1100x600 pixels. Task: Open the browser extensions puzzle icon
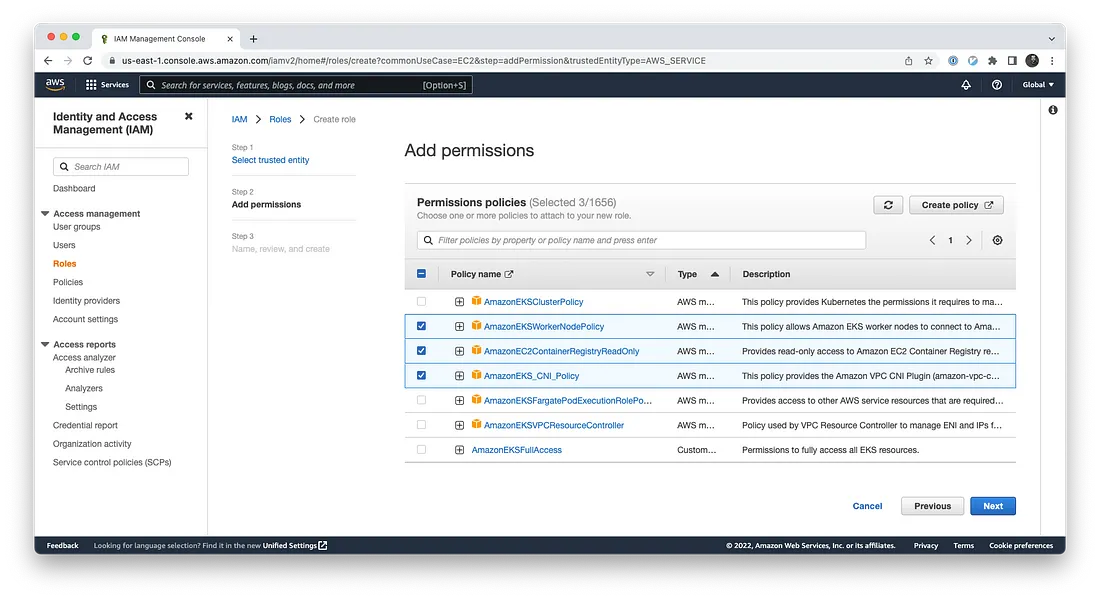pyautogui.click(x=993, y=61)
